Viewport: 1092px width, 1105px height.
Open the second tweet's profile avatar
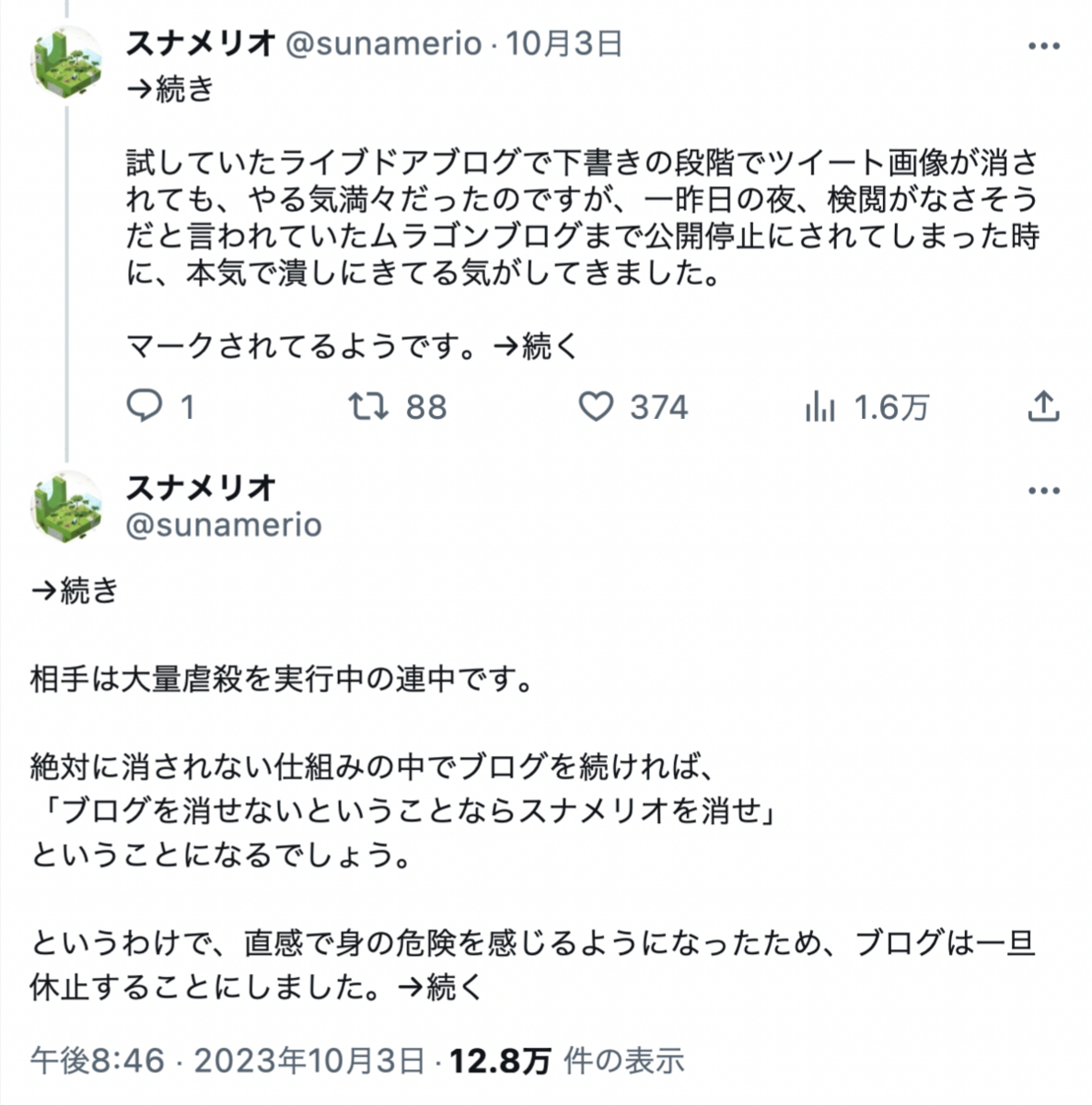point(67,507)
